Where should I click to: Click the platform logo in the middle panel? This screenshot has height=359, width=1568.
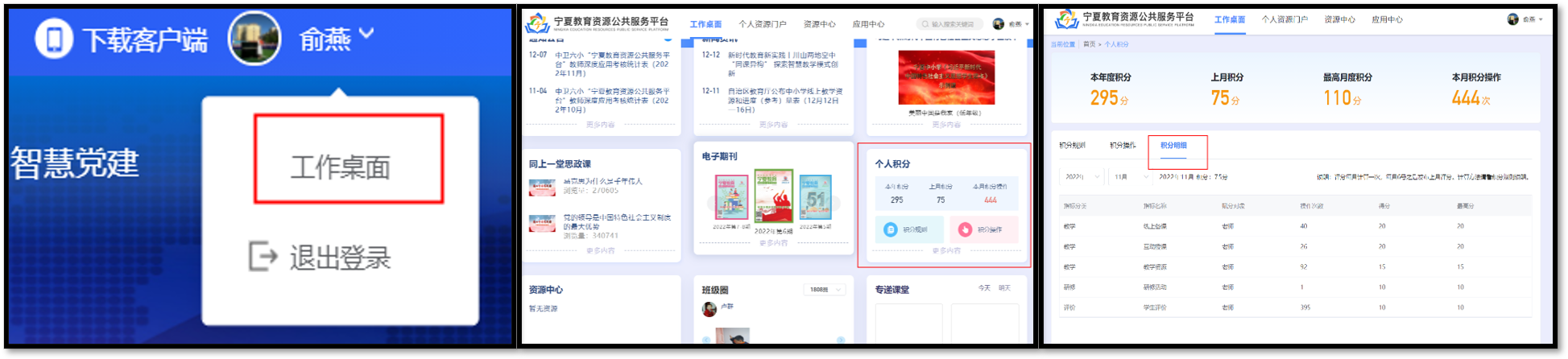(x=537, y=23)
